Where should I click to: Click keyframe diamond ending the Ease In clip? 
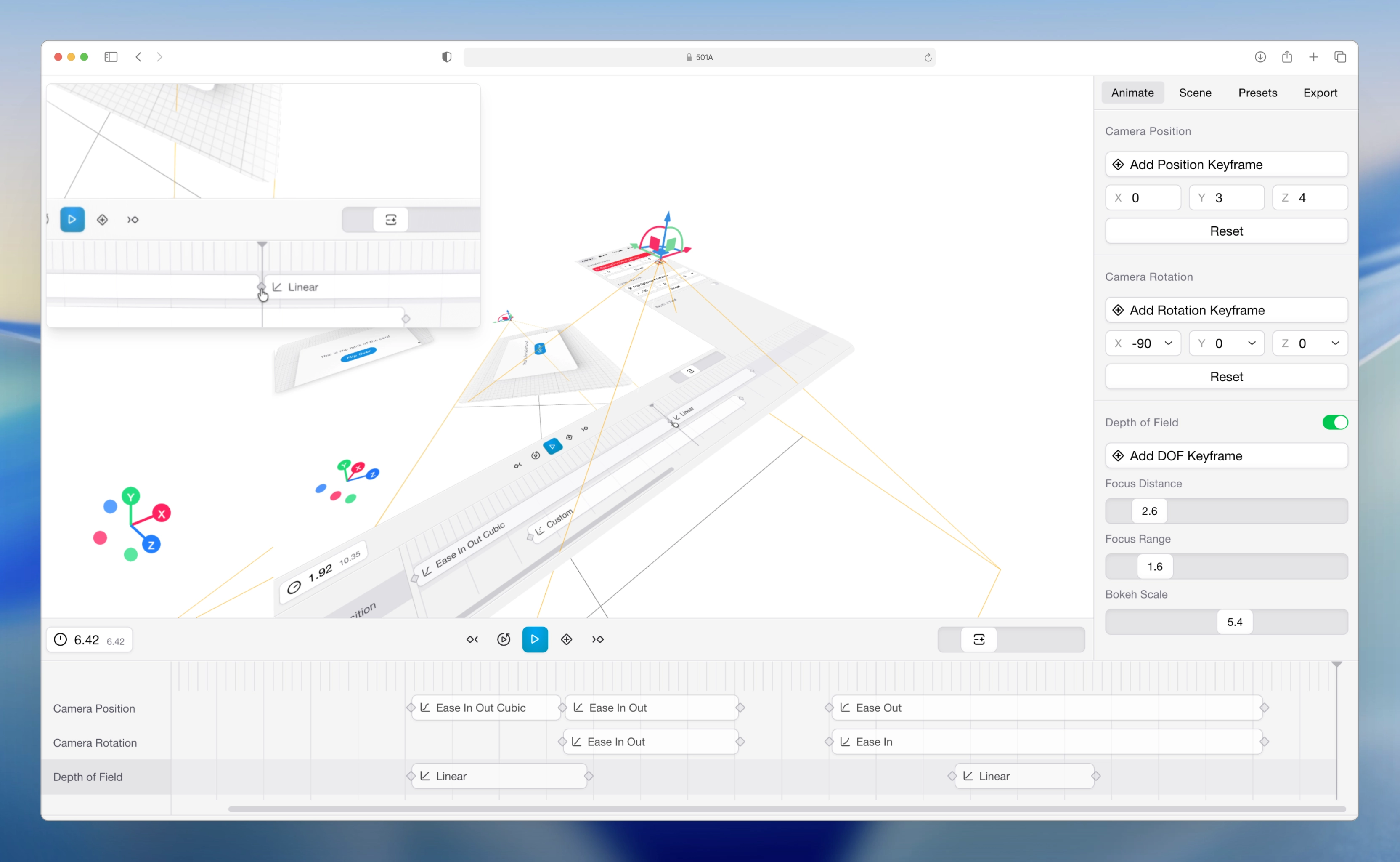(1265, 742)
